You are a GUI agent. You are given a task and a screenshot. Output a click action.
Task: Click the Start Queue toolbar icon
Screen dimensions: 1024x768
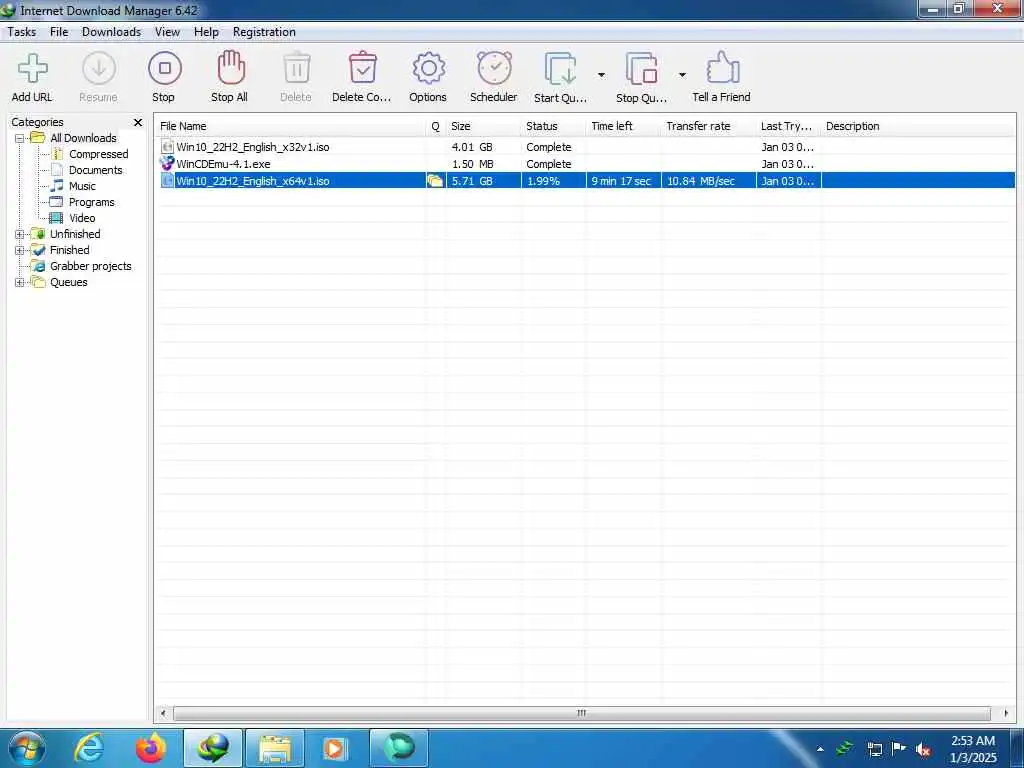[x=560, y=69]
